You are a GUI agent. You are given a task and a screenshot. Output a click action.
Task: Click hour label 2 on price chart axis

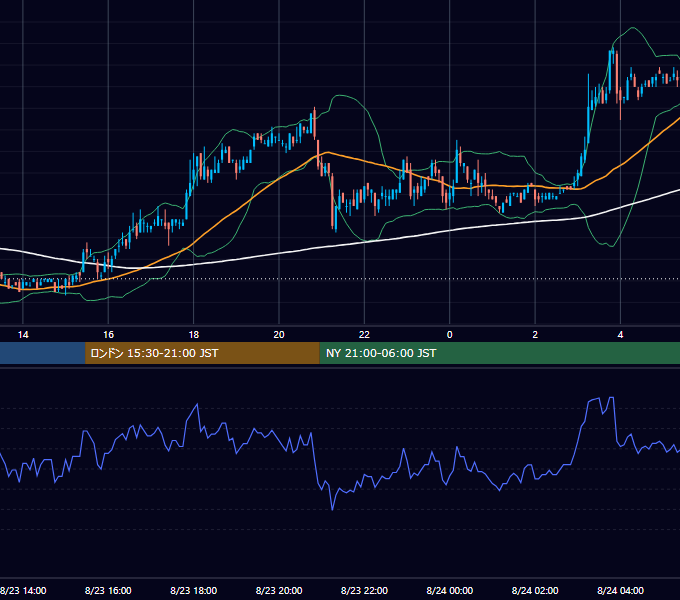(x=535, y=335)
